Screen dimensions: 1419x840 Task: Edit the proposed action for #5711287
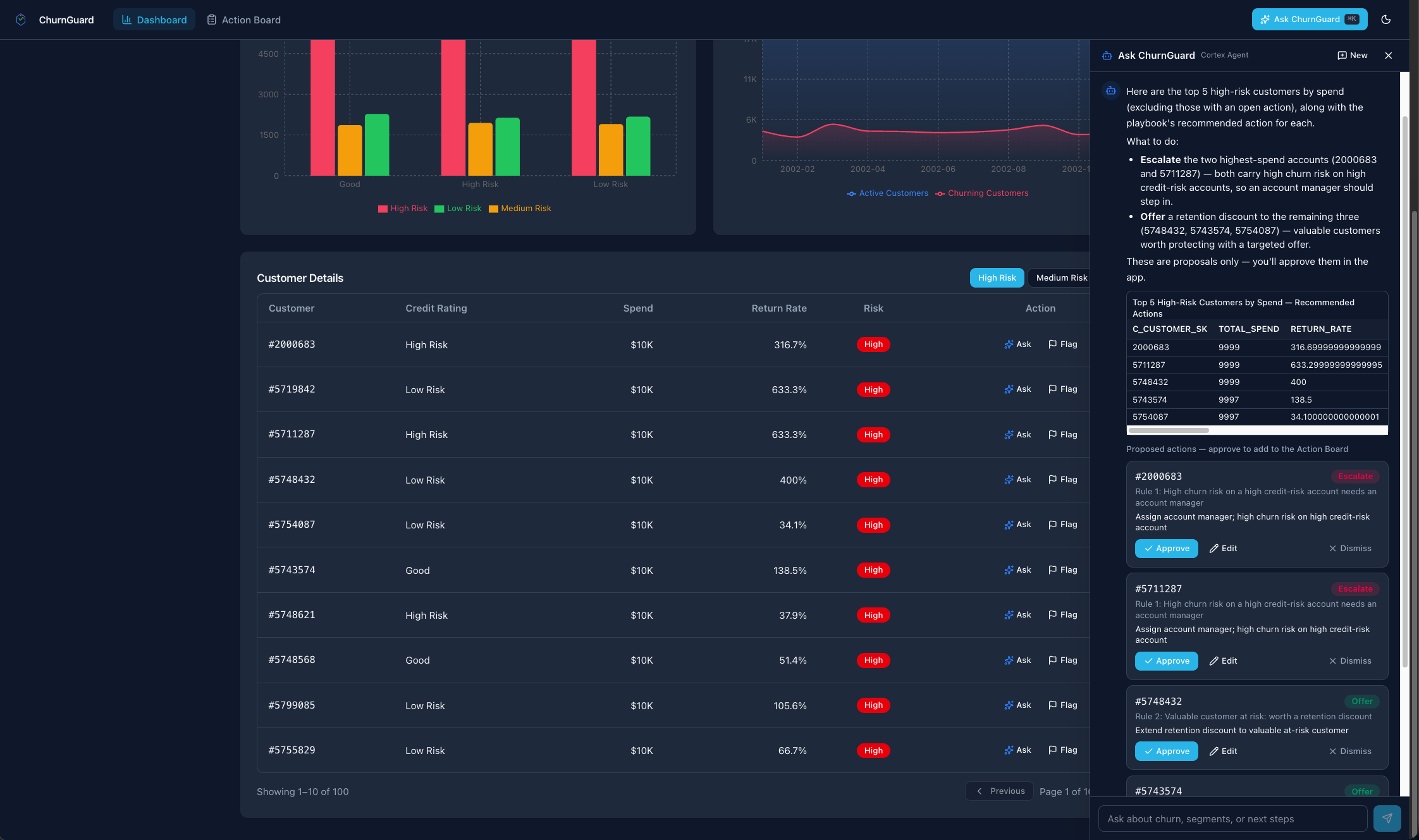tap(1223, 661)
